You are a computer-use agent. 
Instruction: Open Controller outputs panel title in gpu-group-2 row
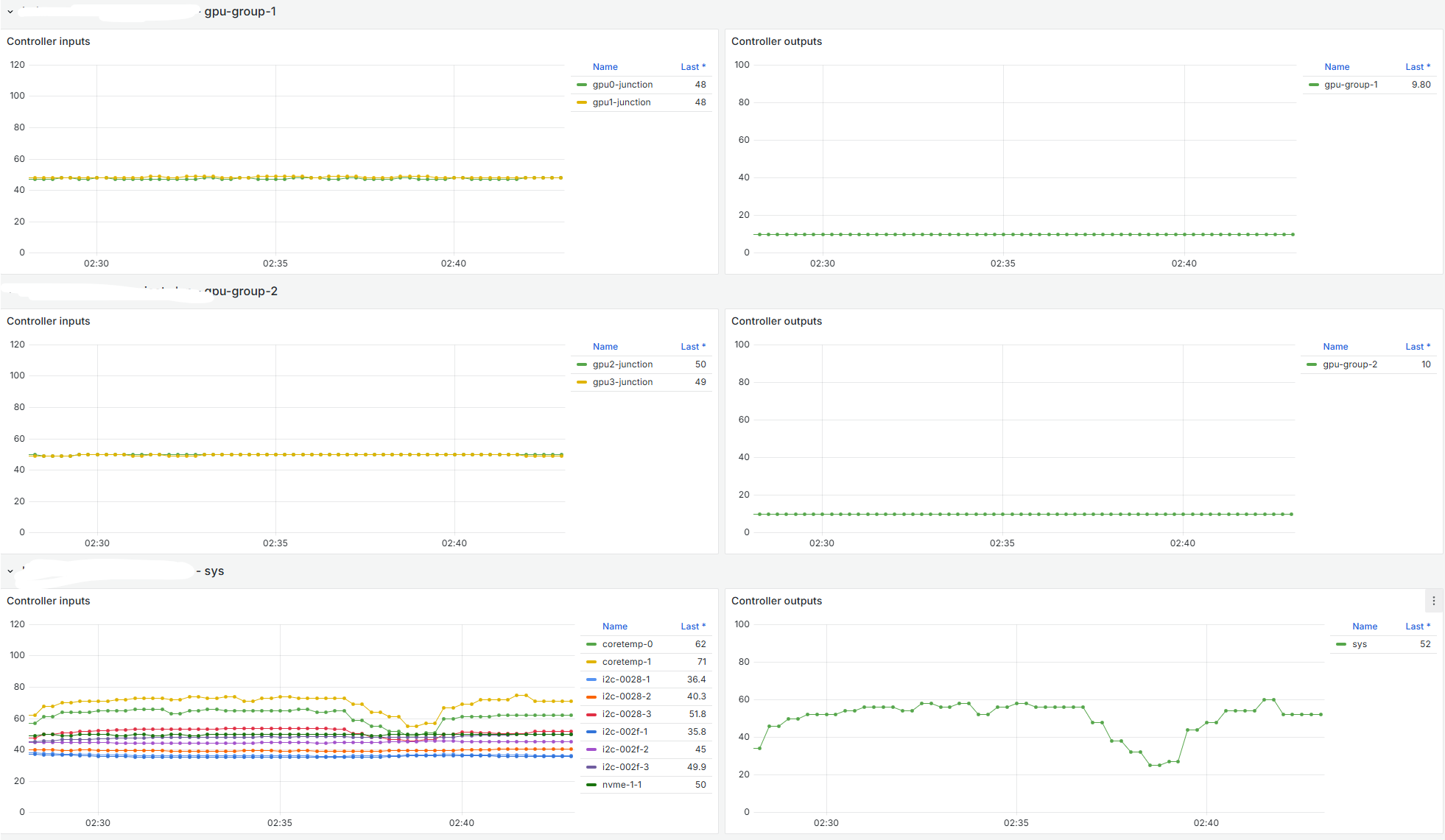776,321
